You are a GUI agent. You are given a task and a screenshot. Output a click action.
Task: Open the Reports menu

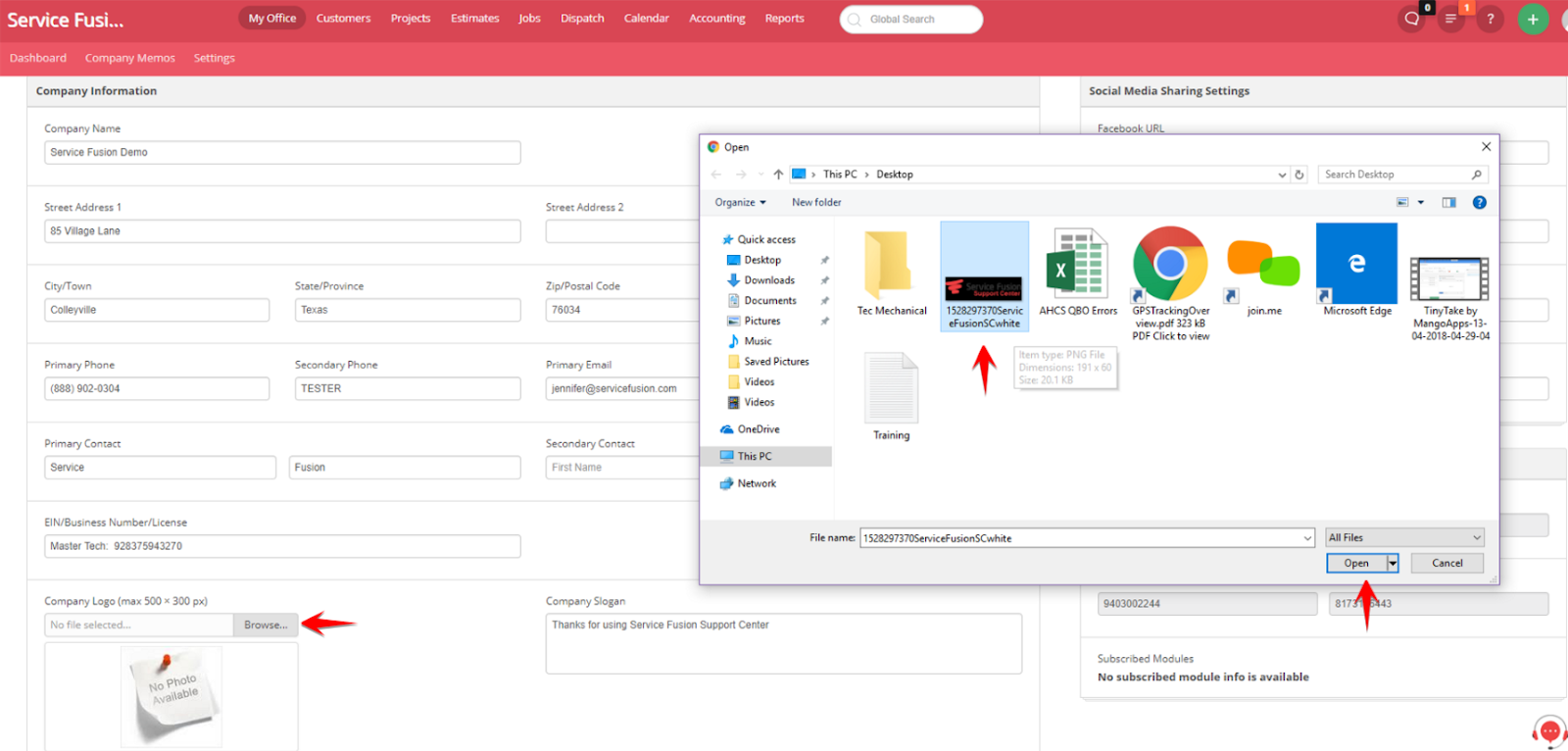tap(784, 19)
